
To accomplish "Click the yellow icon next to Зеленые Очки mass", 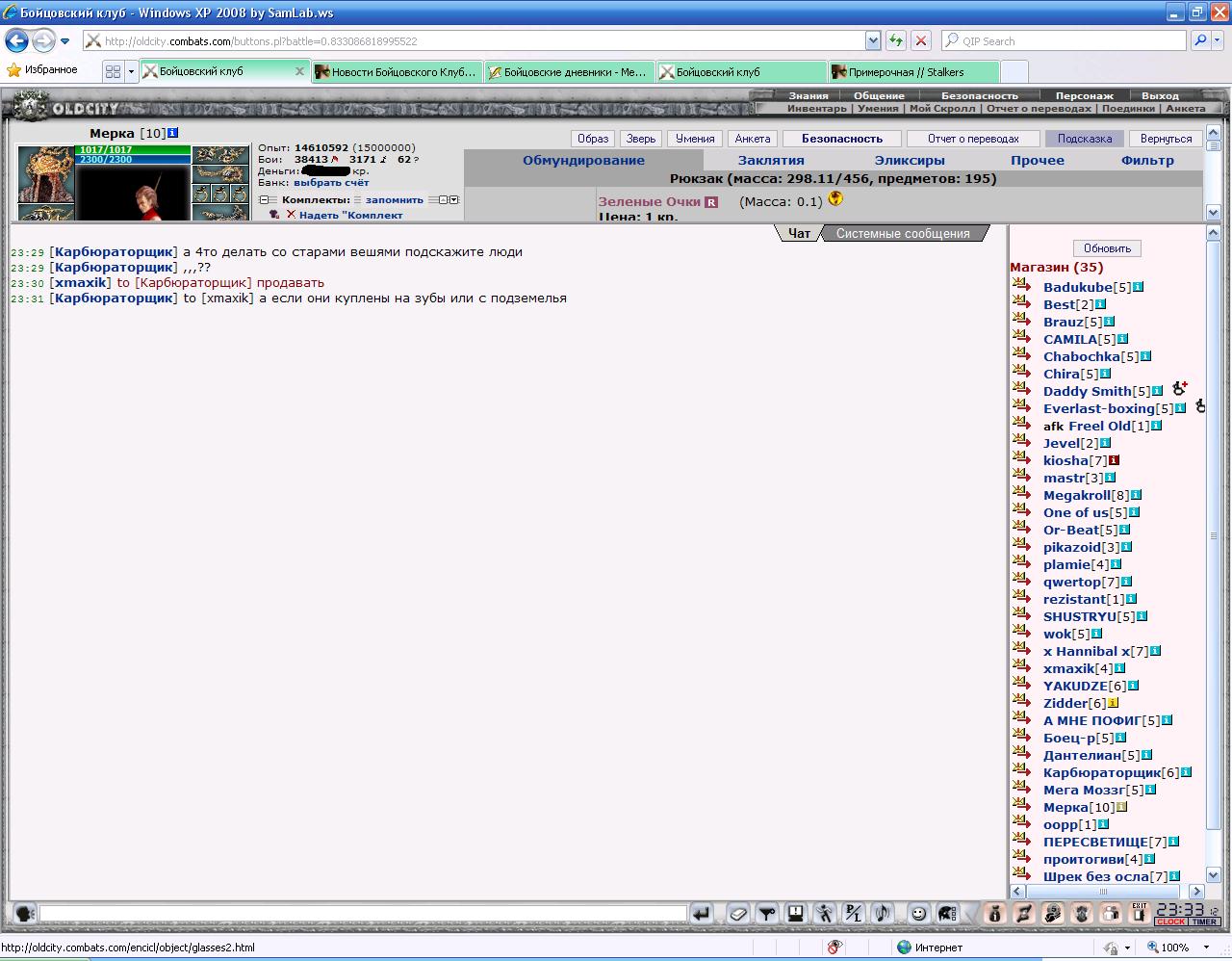I will 835,199.
